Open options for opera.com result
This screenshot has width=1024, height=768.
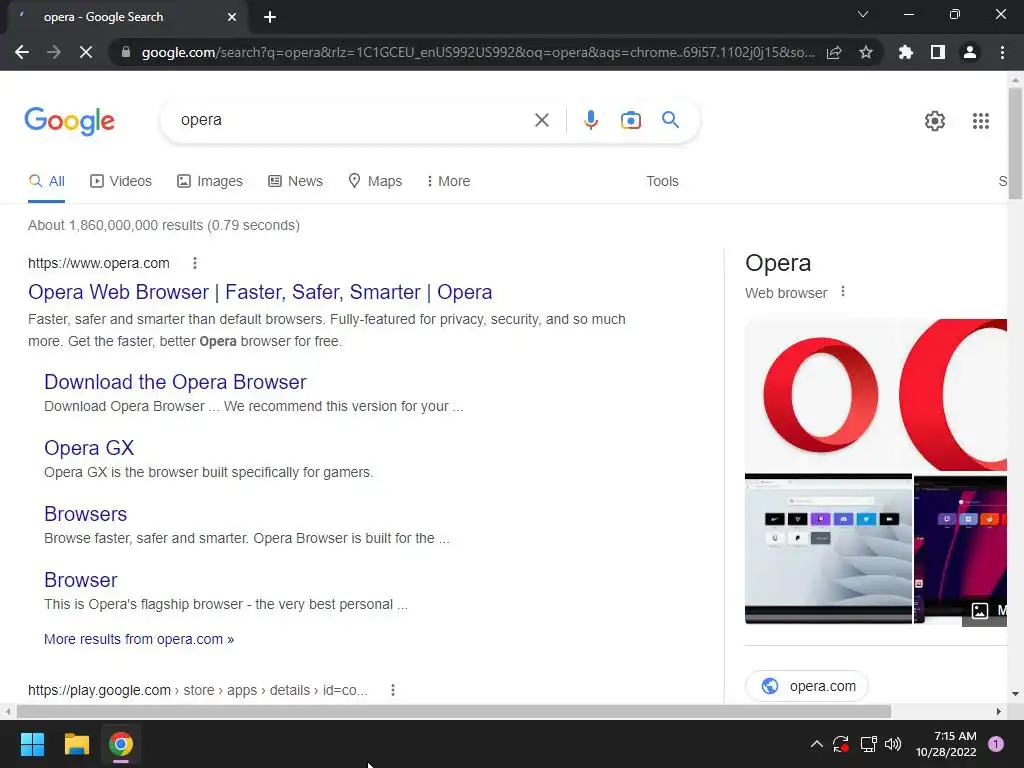(x=195, y=263)
